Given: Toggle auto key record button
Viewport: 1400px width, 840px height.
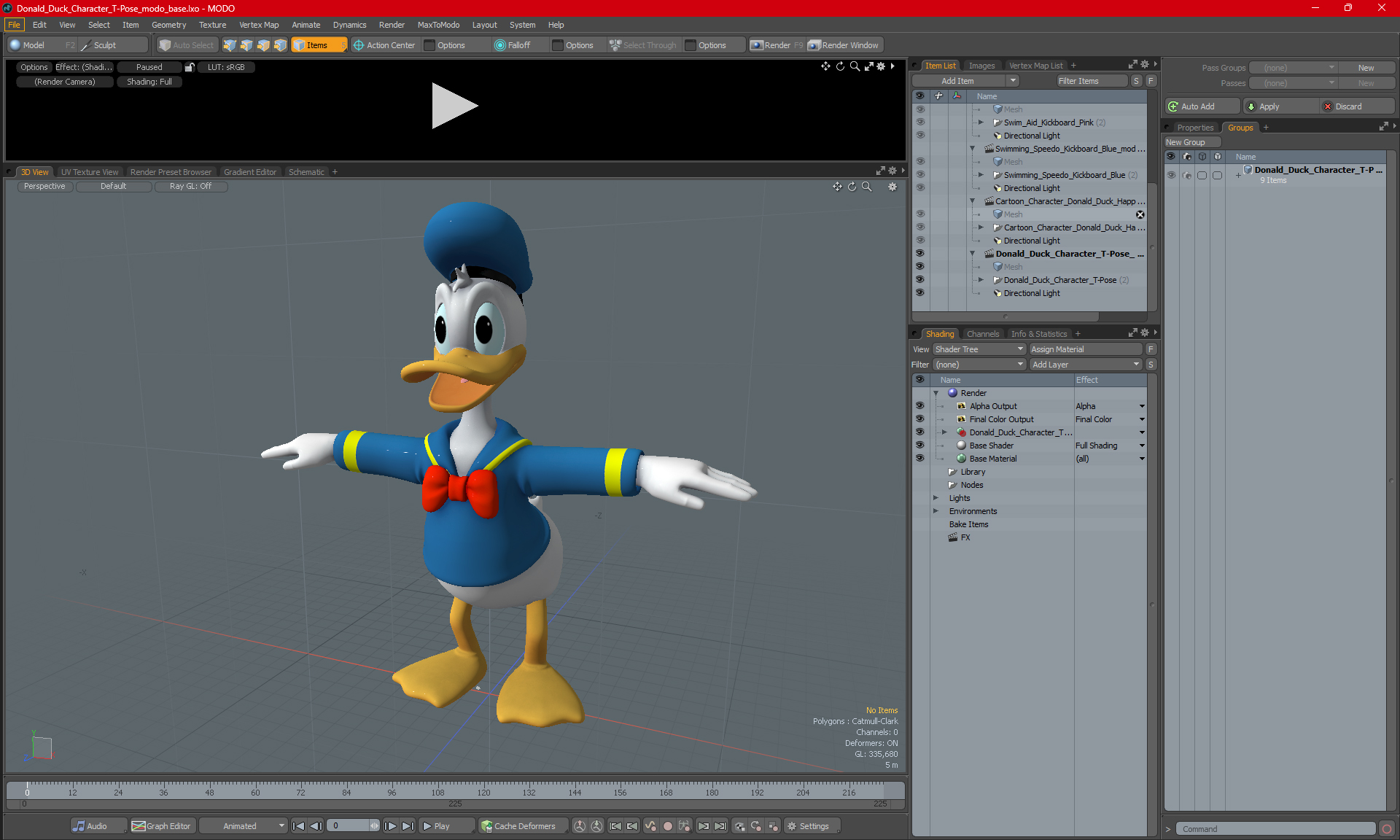Looking at the screenshot, I should 667,826.
